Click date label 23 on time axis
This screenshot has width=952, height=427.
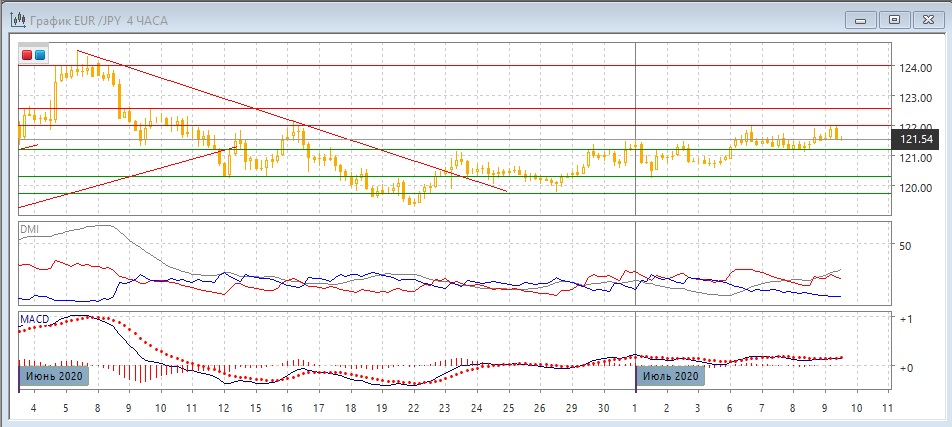point(445,408)
